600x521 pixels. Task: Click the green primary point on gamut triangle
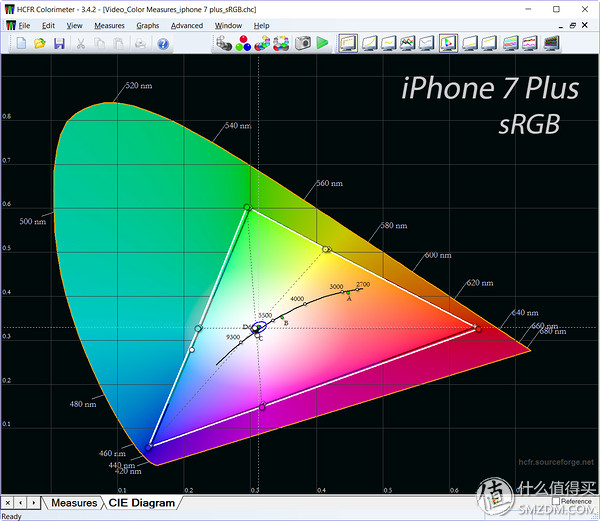click(x=247, y=208)
